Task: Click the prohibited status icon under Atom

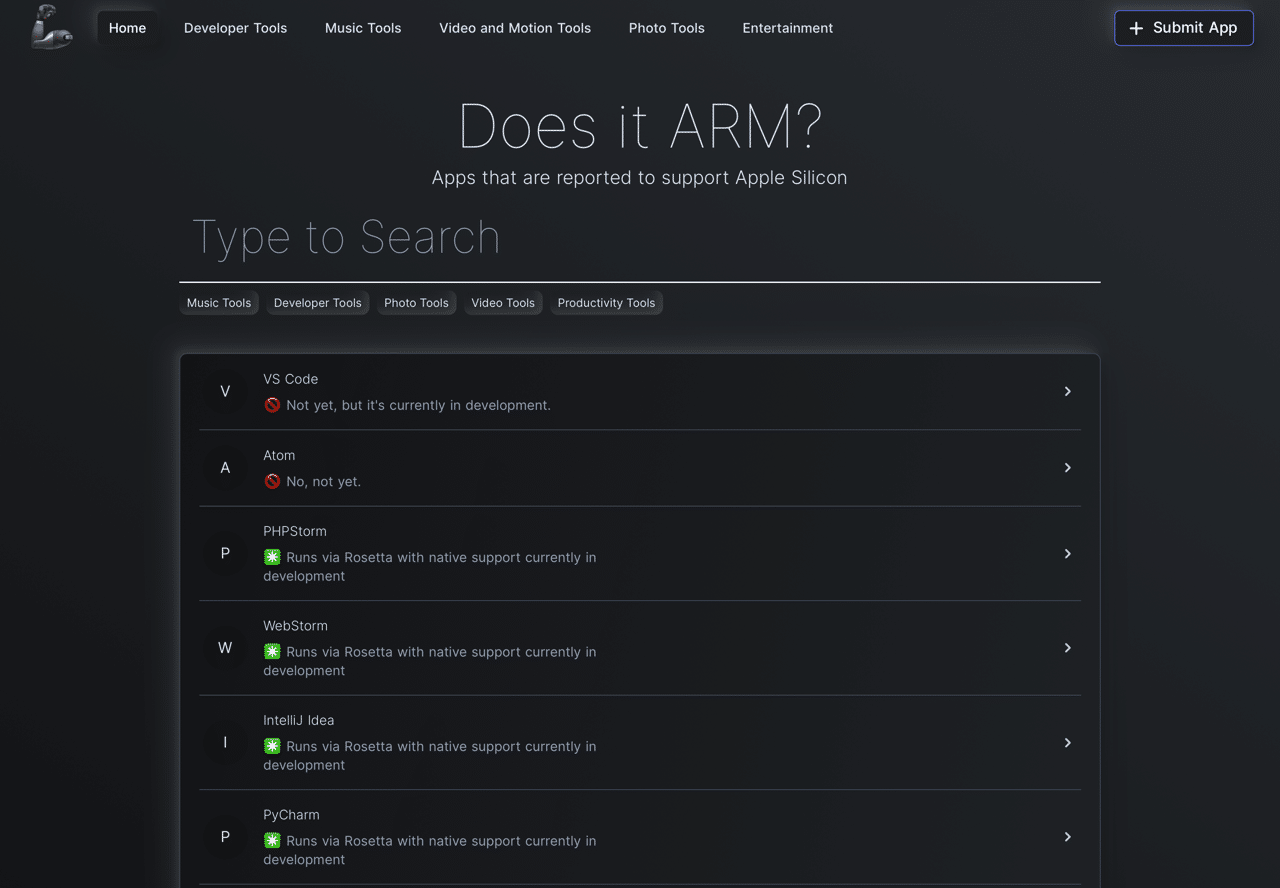Action: pos(272,481)
